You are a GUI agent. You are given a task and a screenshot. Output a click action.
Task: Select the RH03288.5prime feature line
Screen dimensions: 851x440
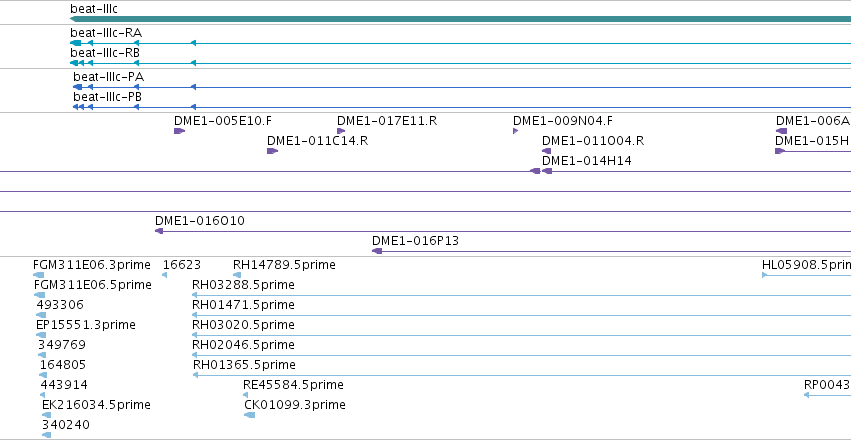[x=522, y=295]
